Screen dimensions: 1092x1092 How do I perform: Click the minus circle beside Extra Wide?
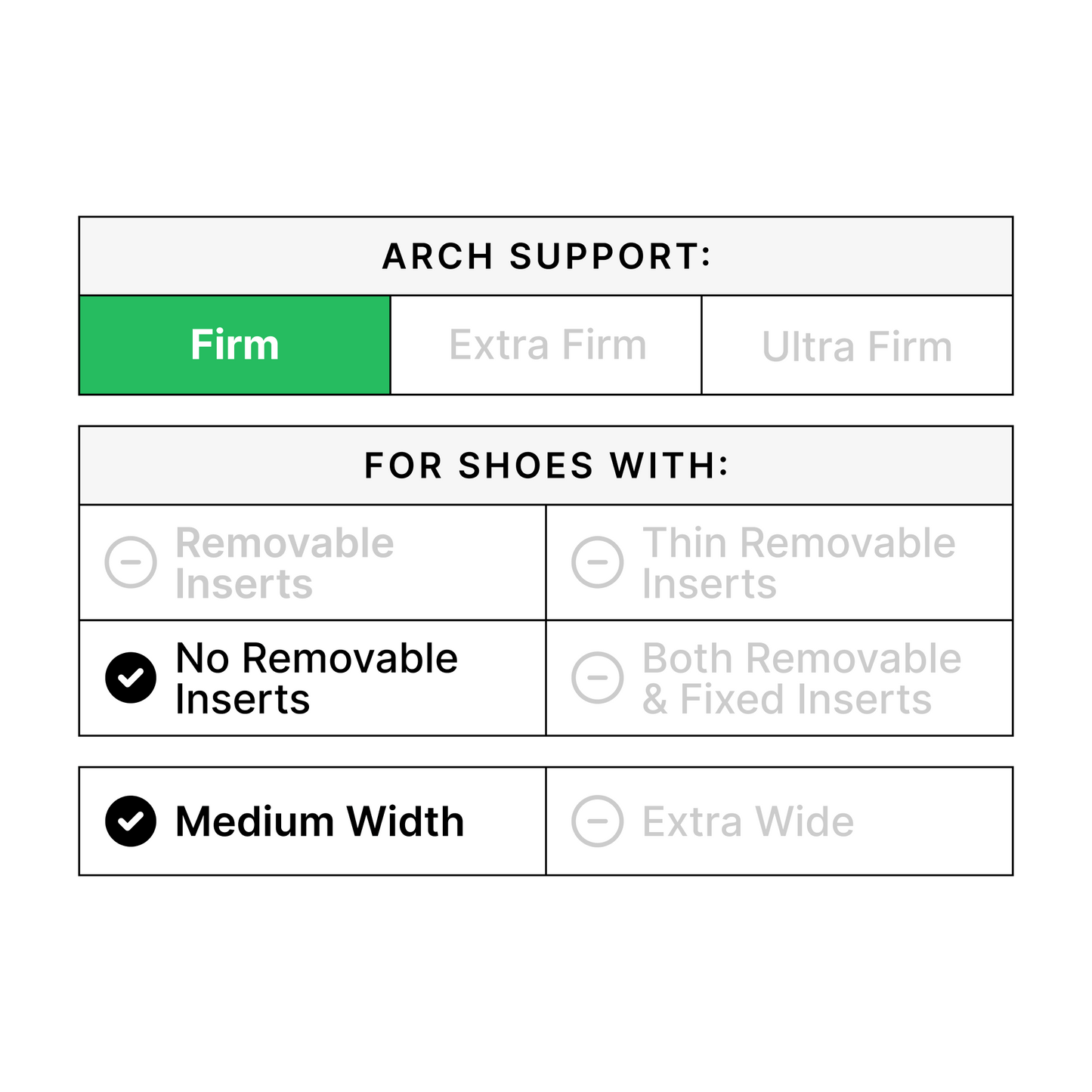pyautogui.click(x=598, y=821)
